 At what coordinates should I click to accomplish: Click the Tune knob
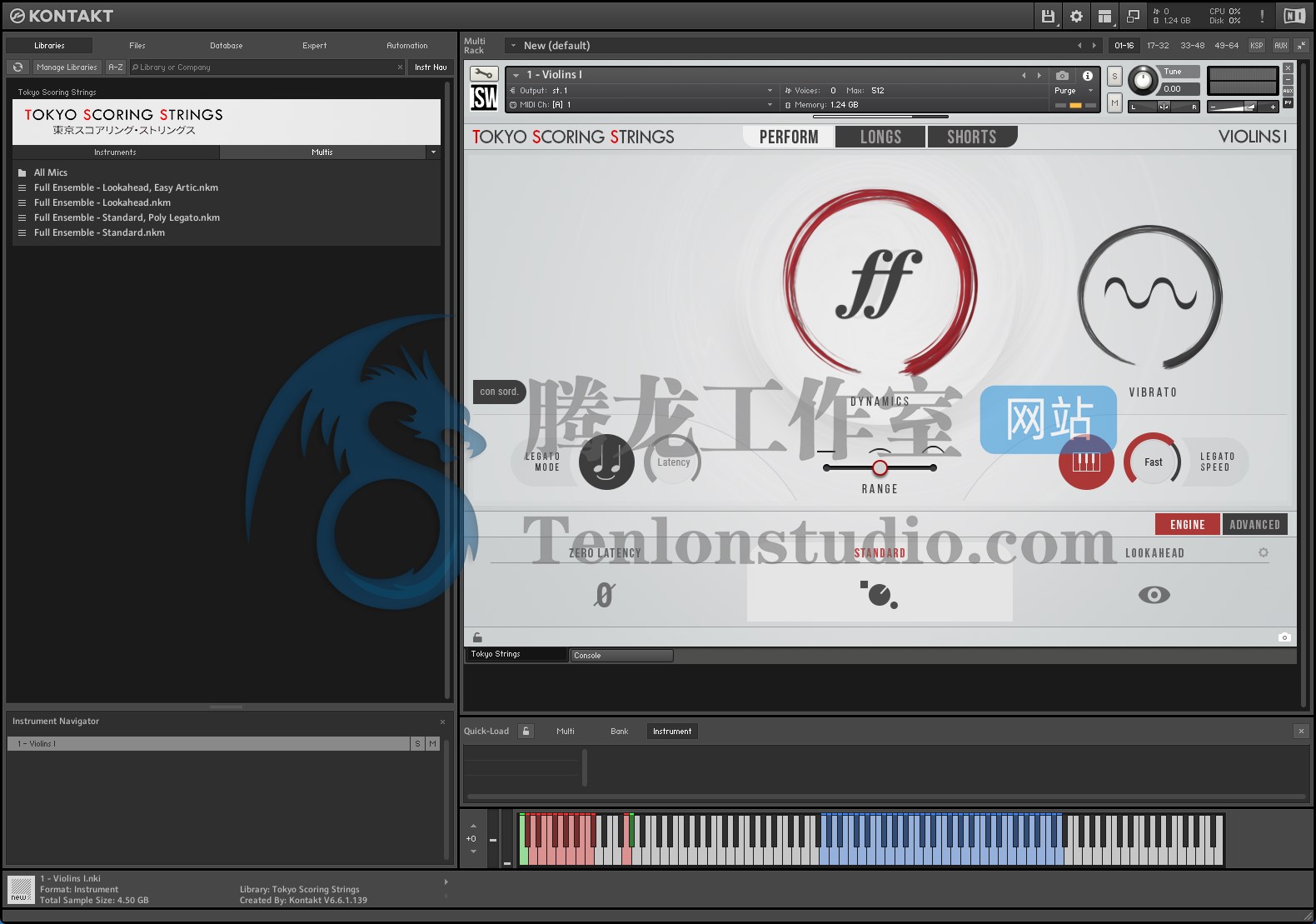[x=1143, y=80]
